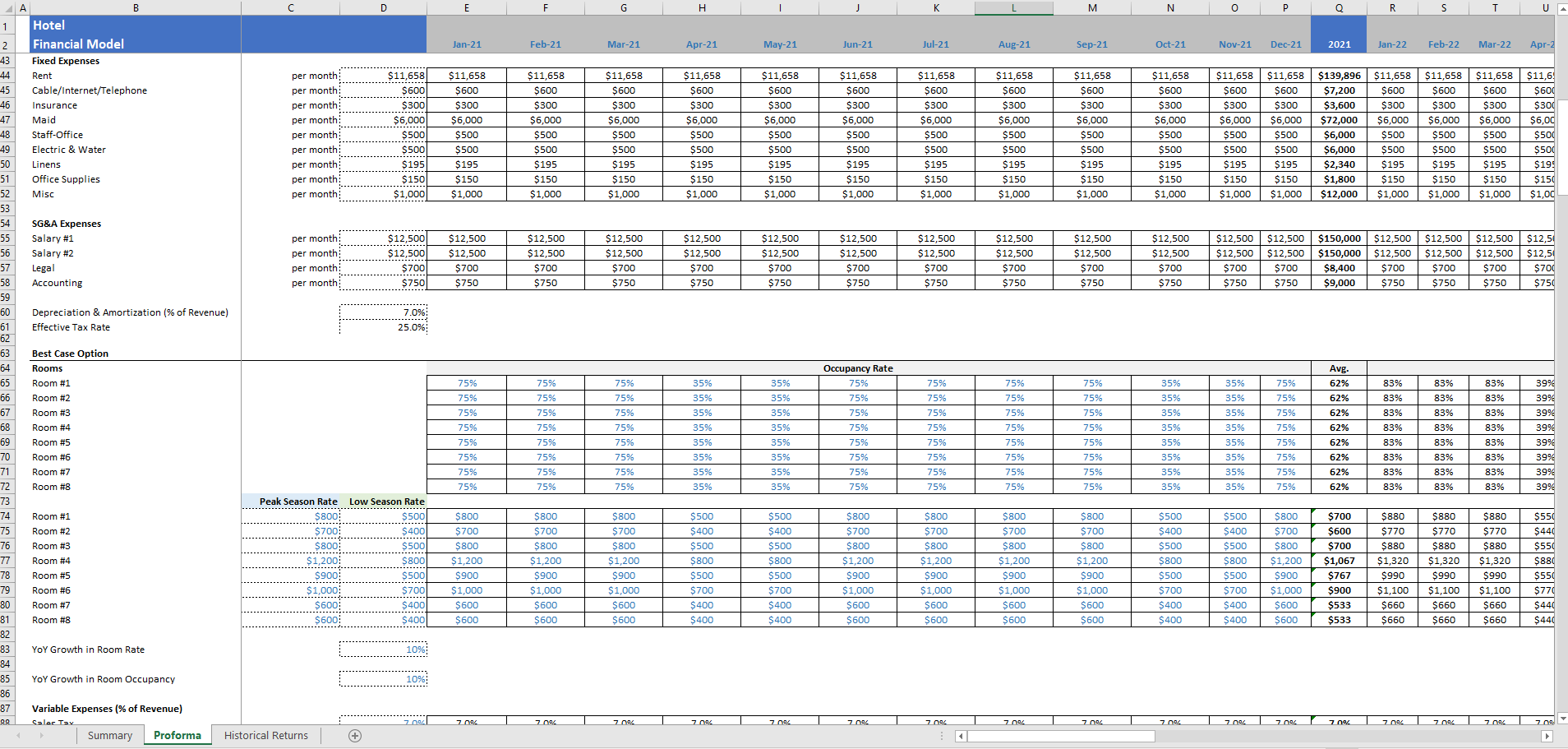Click YoY Growth in Room Occupancy 10% cell
The width and height of the screenshot is (1568, 749).
point(383,679)
